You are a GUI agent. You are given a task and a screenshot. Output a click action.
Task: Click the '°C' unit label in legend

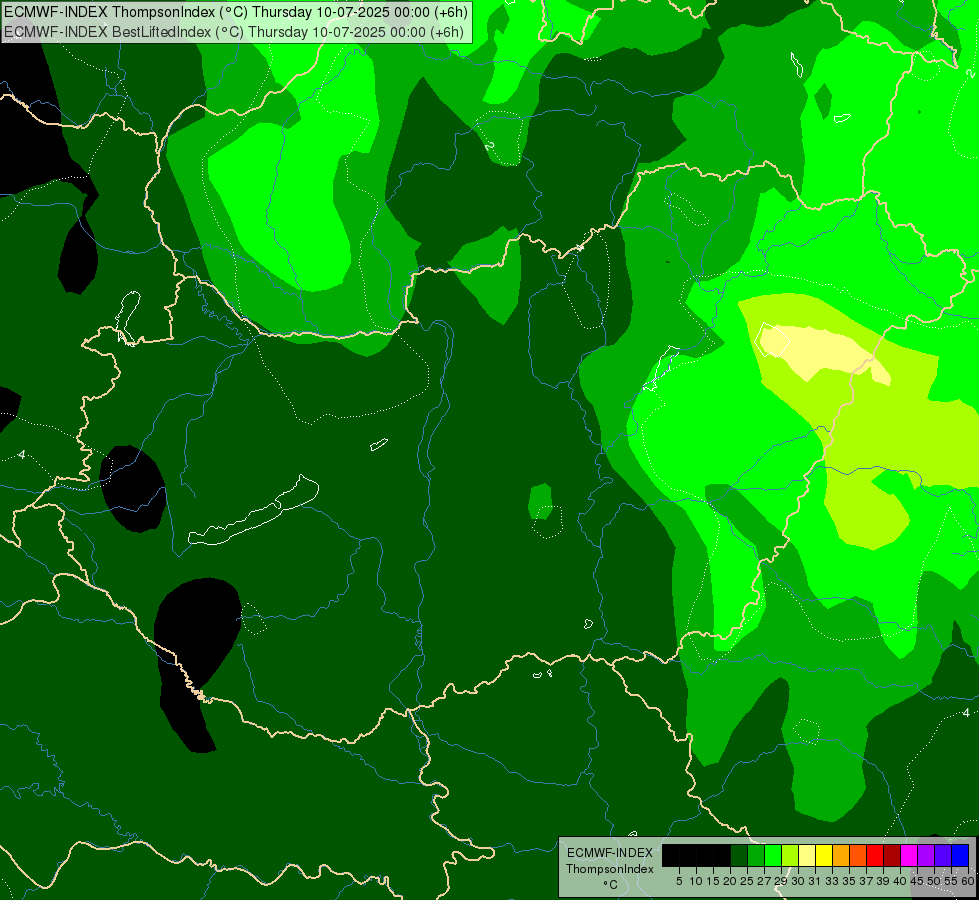click(611, 884)
